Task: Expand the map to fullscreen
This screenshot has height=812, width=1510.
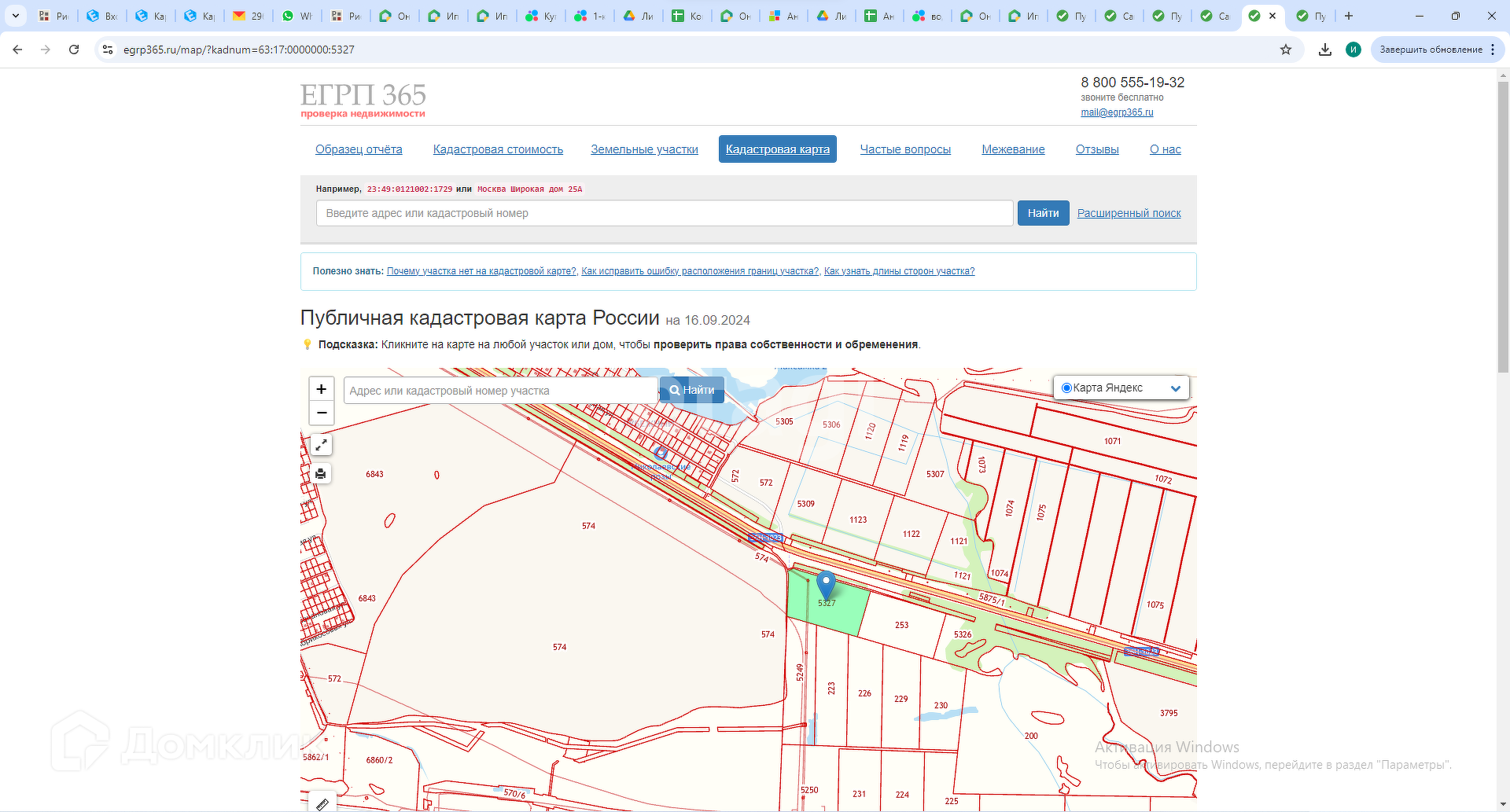Action: (x=321, y=445)
